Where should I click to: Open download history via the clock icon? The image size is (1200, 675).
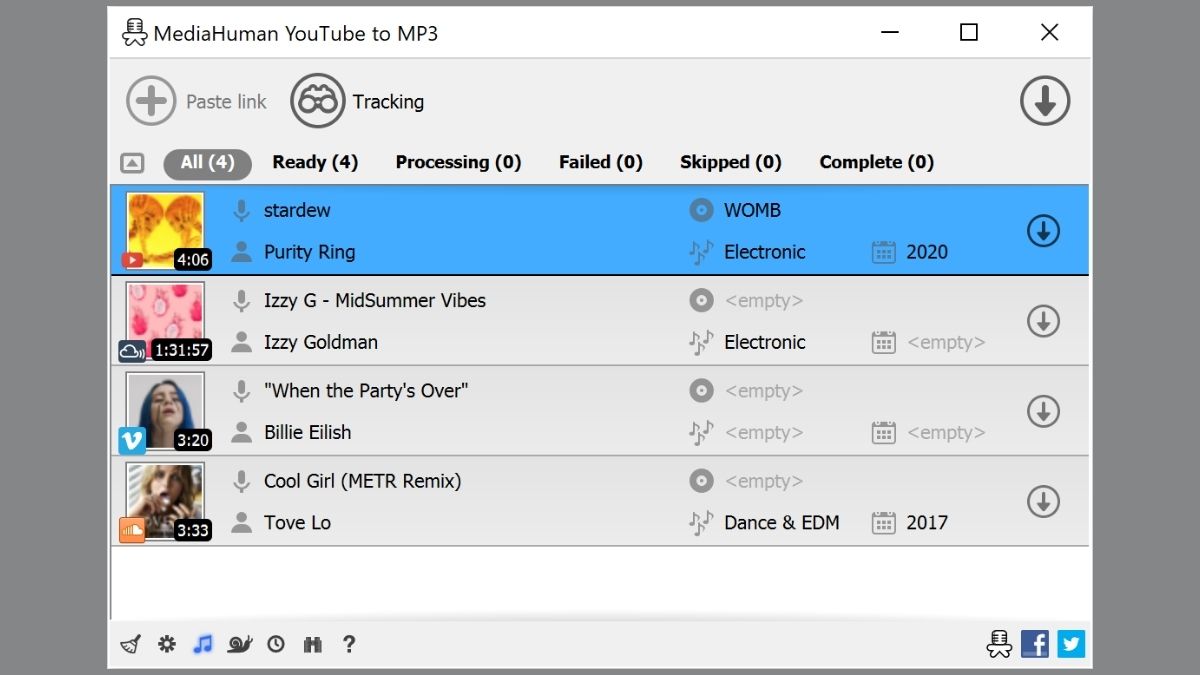click(x=275, y=644)
